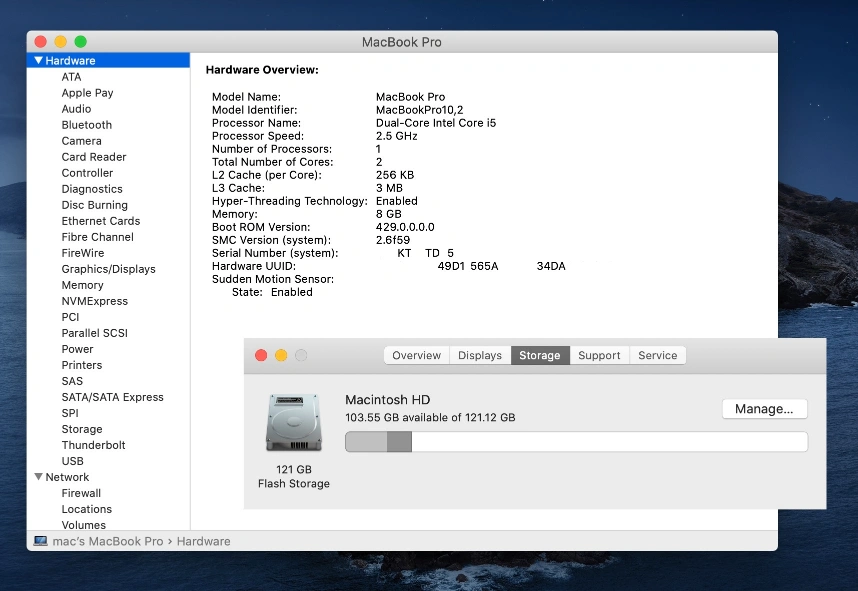Click the Hardware path bar segment
Viewport: 858px width, 591px height.
tap(204, 541)
